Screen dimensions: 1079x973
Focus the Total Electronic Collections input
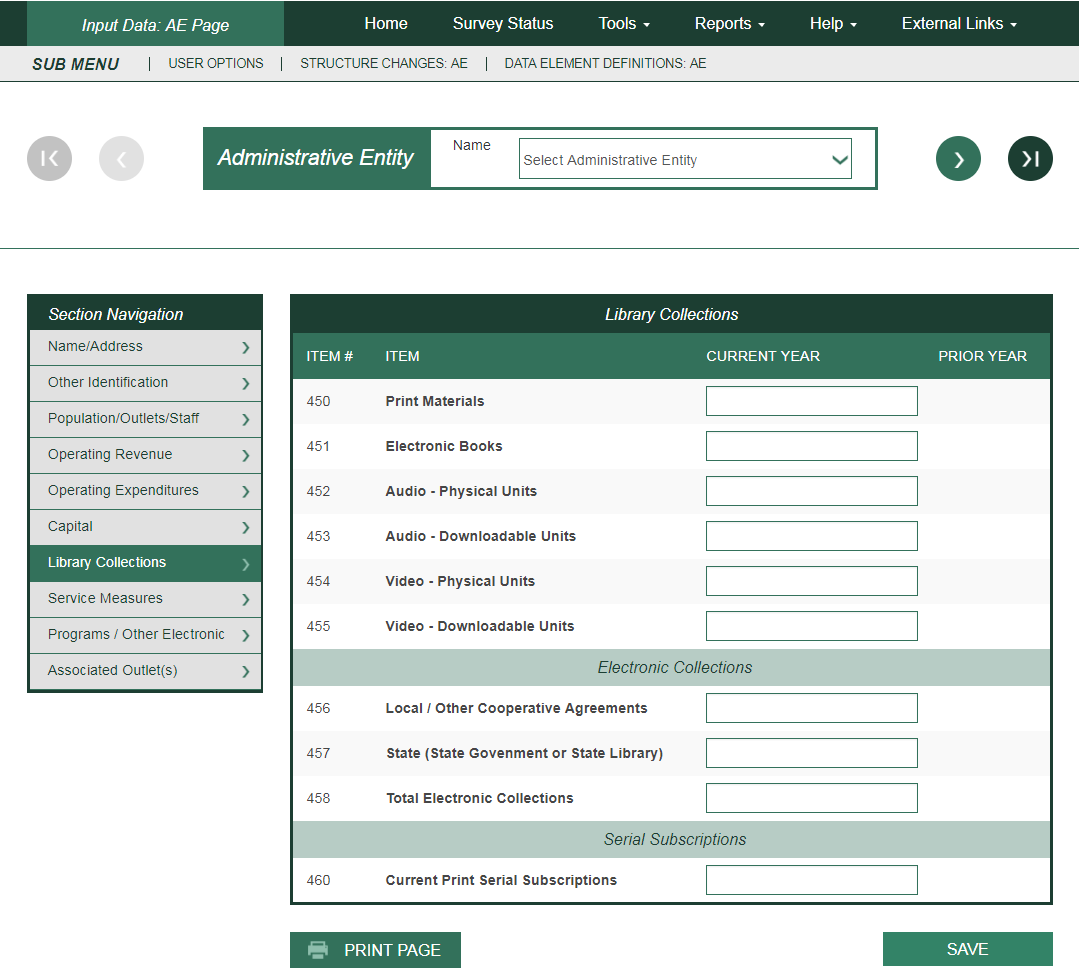[811, 798]
